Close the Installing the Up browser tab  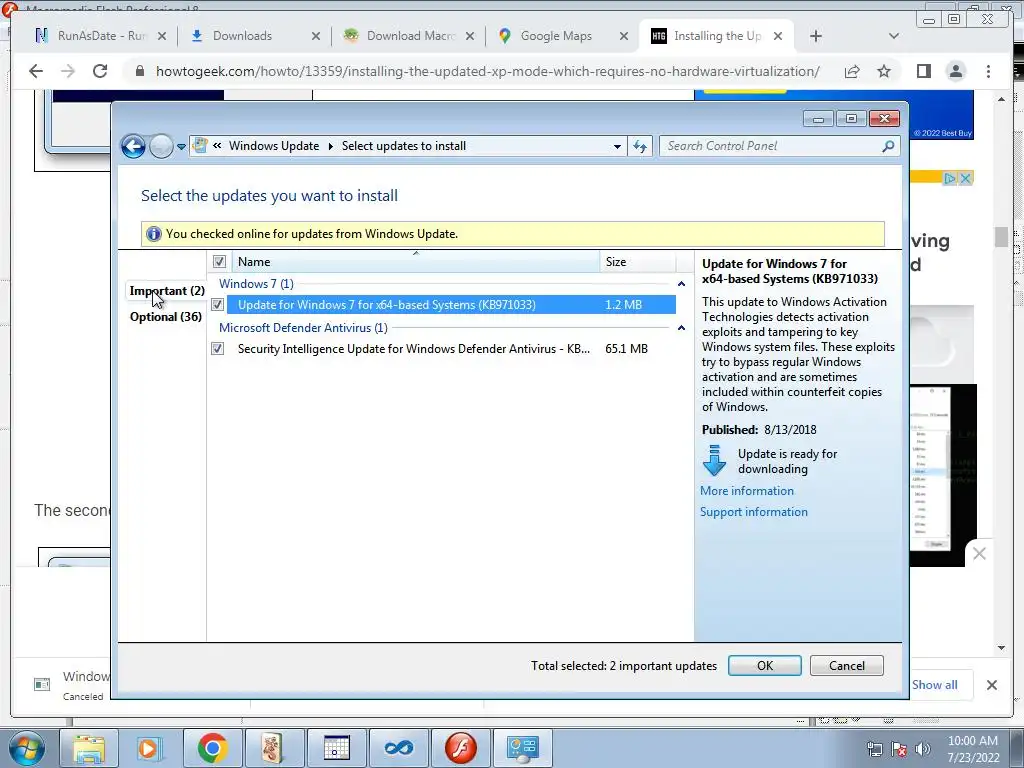(x=778, y=36)
